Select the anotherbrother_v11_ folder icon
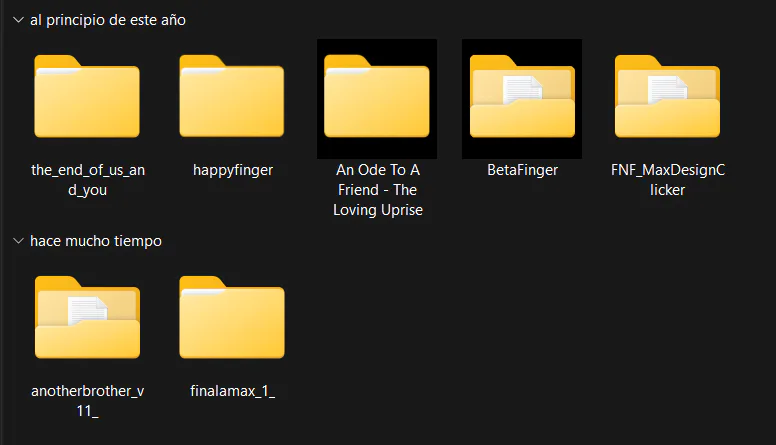 (x=87, y=317)
